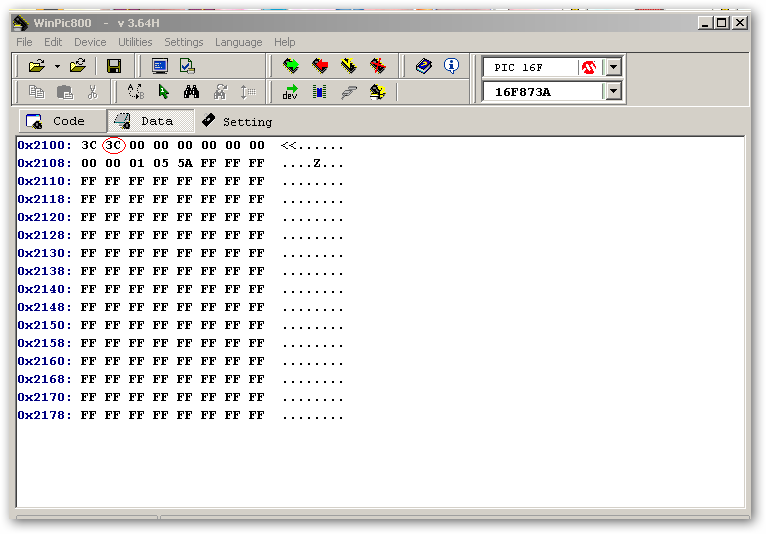Click the binoculars Find icon
Screen dimensions: 766x534
[x=192, y=91]
